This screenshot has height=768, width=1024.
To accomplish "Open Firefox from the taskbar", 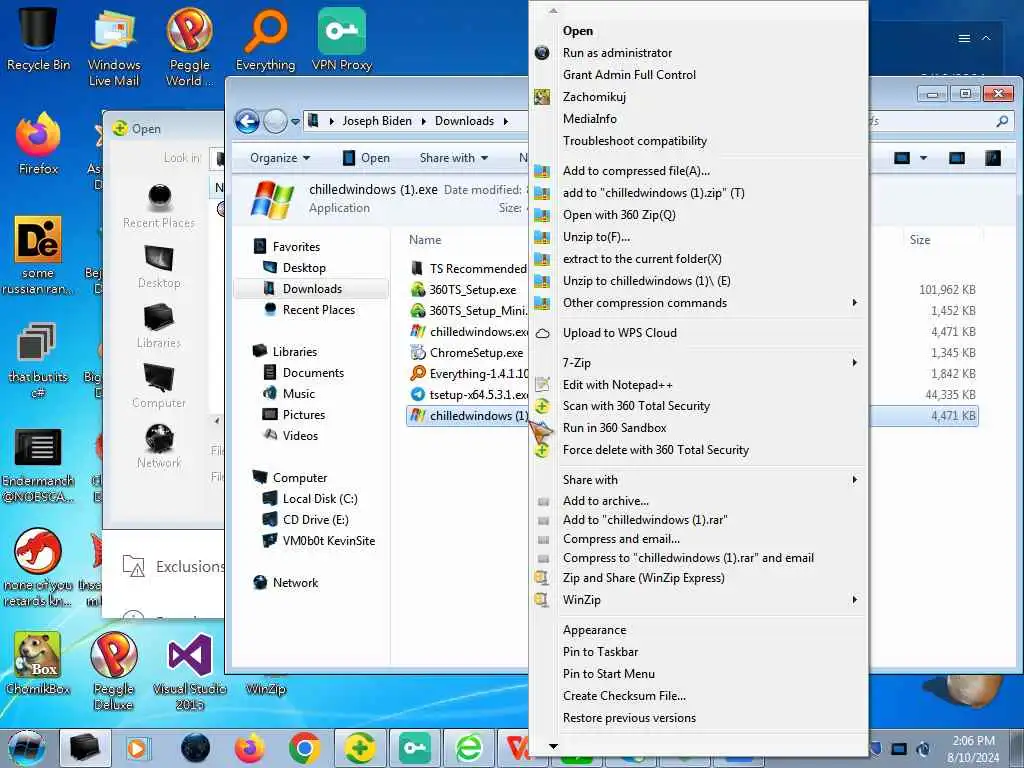I will (x=249, y=748).
